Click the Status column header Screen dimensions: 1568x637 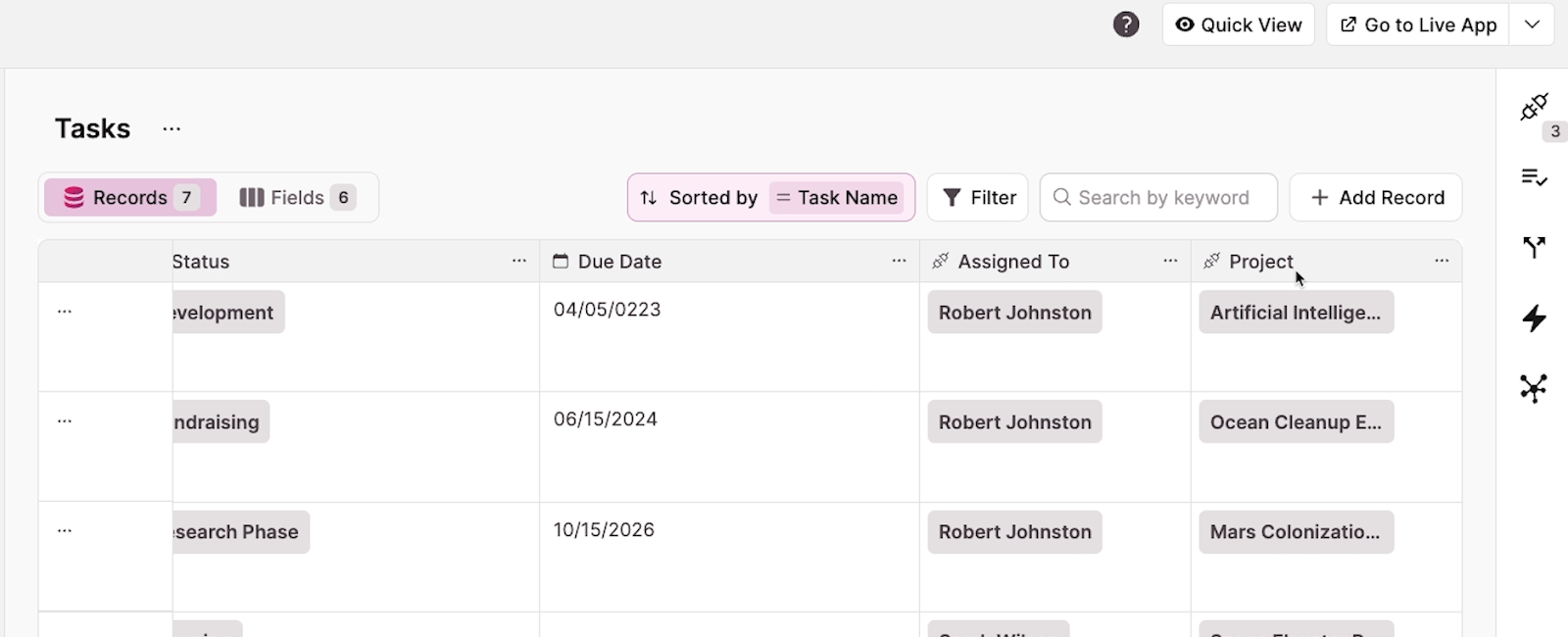356,262
